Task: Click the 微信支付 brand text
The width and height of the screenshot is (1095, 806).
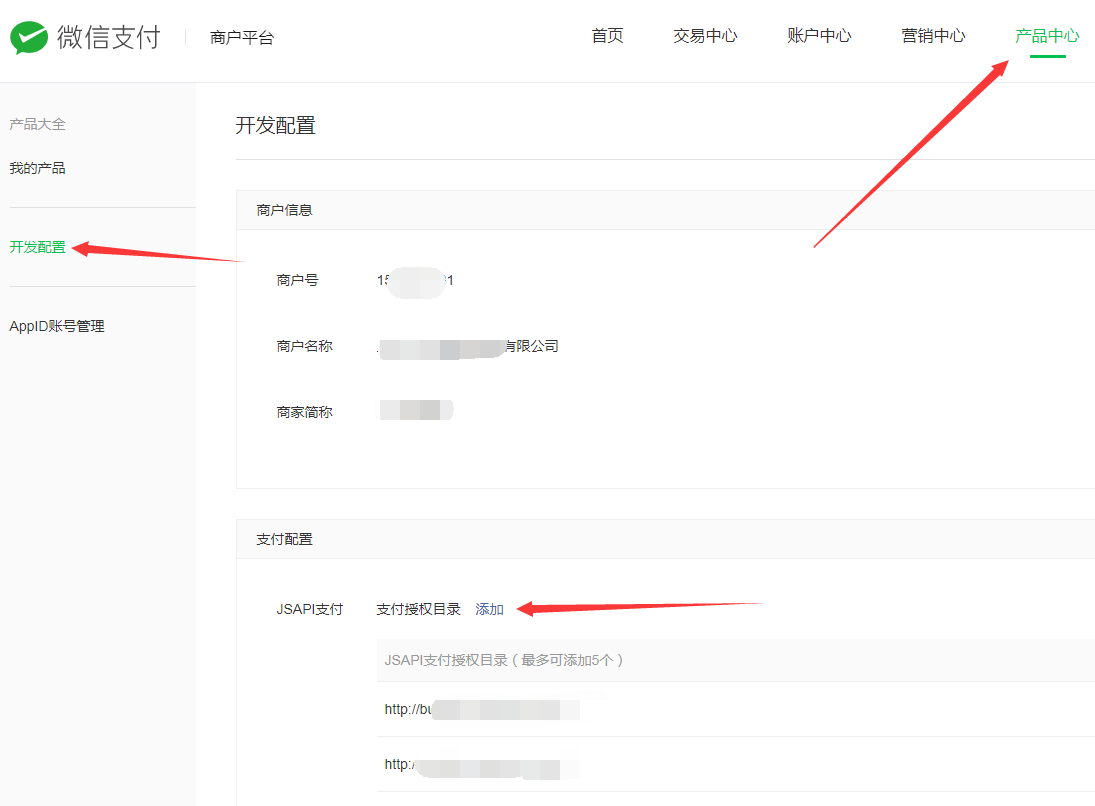Action: click(x=108, y=38)
